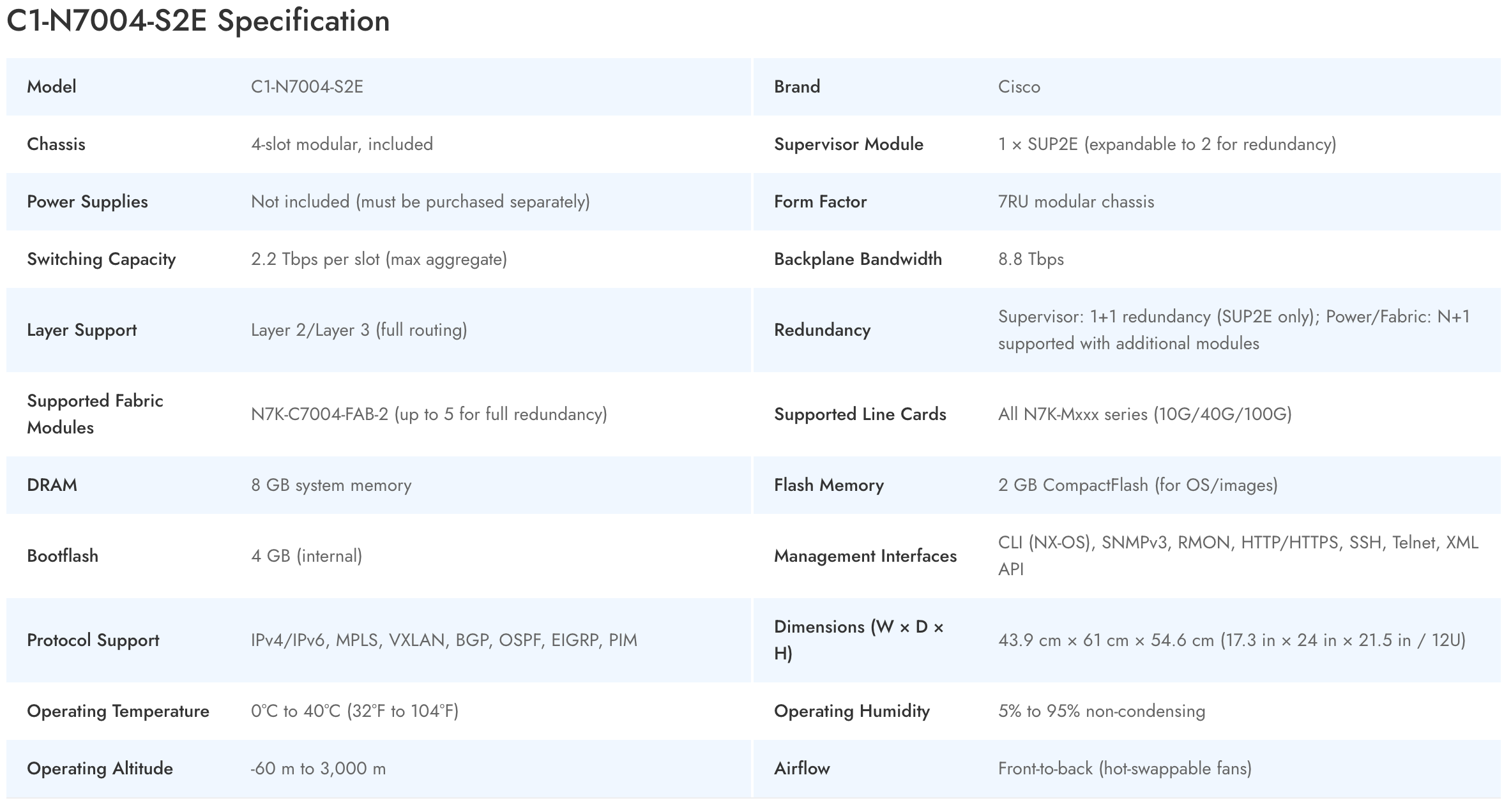Click the Flash Memory CompactFlash value

tap(1137, 485)
